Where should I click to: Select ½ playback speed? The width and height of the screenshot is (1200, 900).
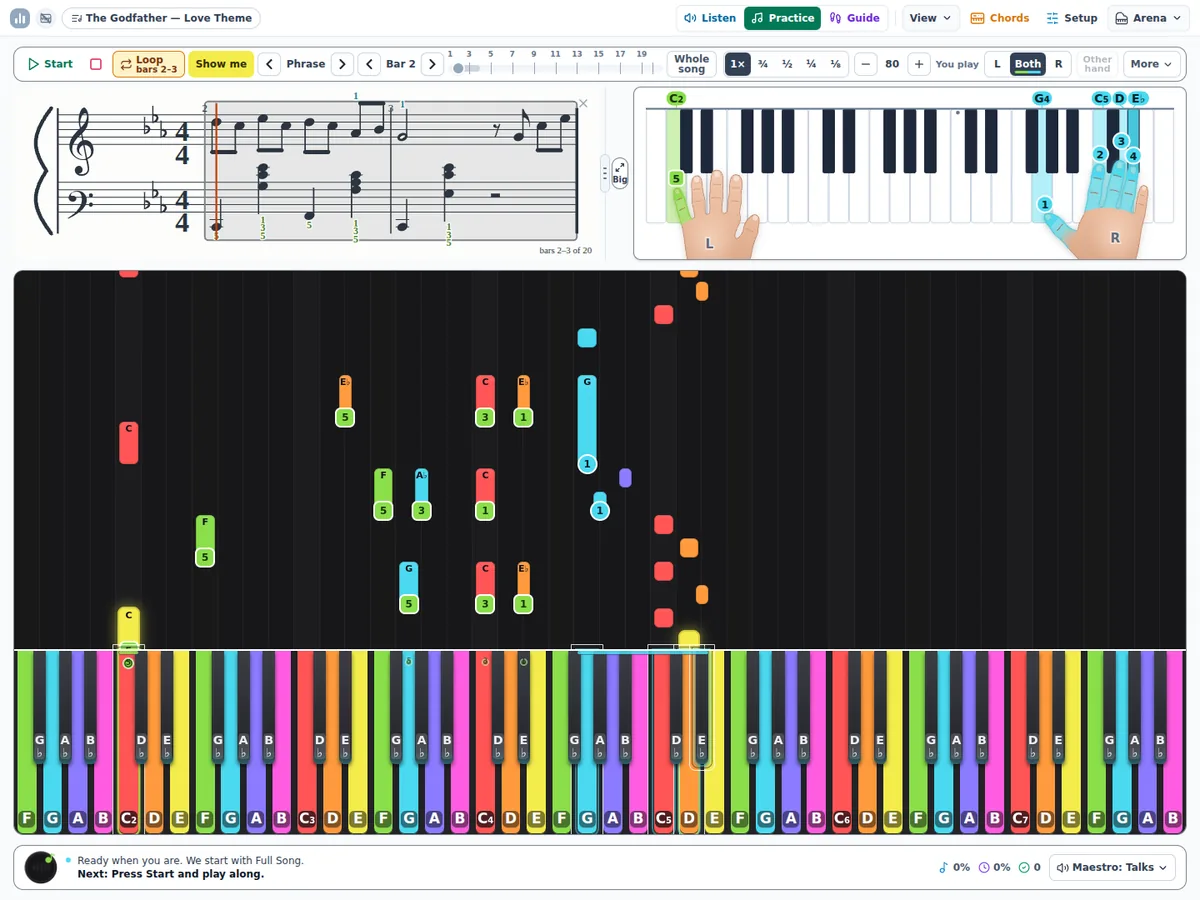(787, 64)
